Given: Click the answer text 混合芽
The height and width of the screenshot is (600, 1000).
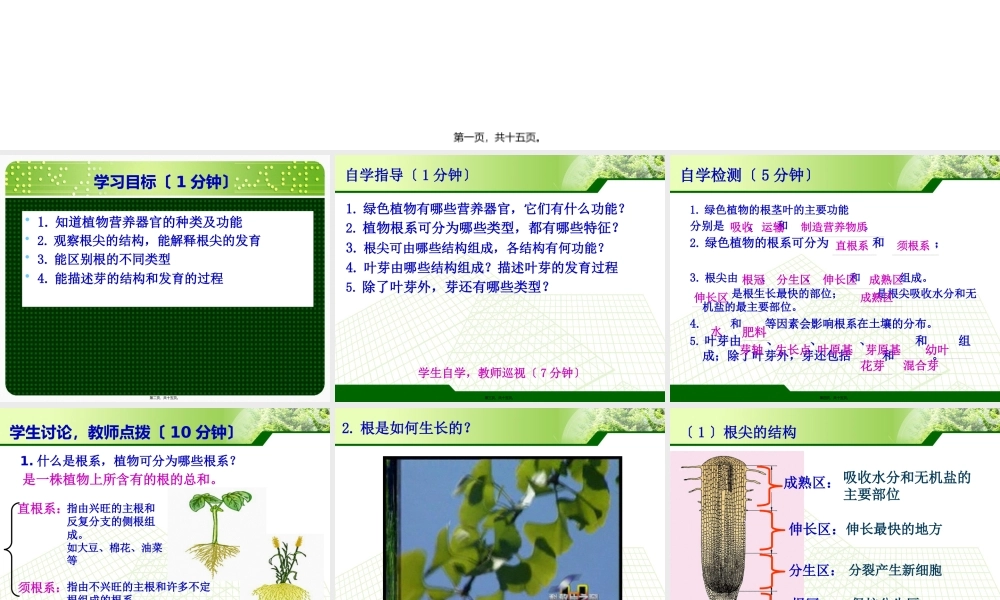Looking at the screenshot, I should coord(921,365).
